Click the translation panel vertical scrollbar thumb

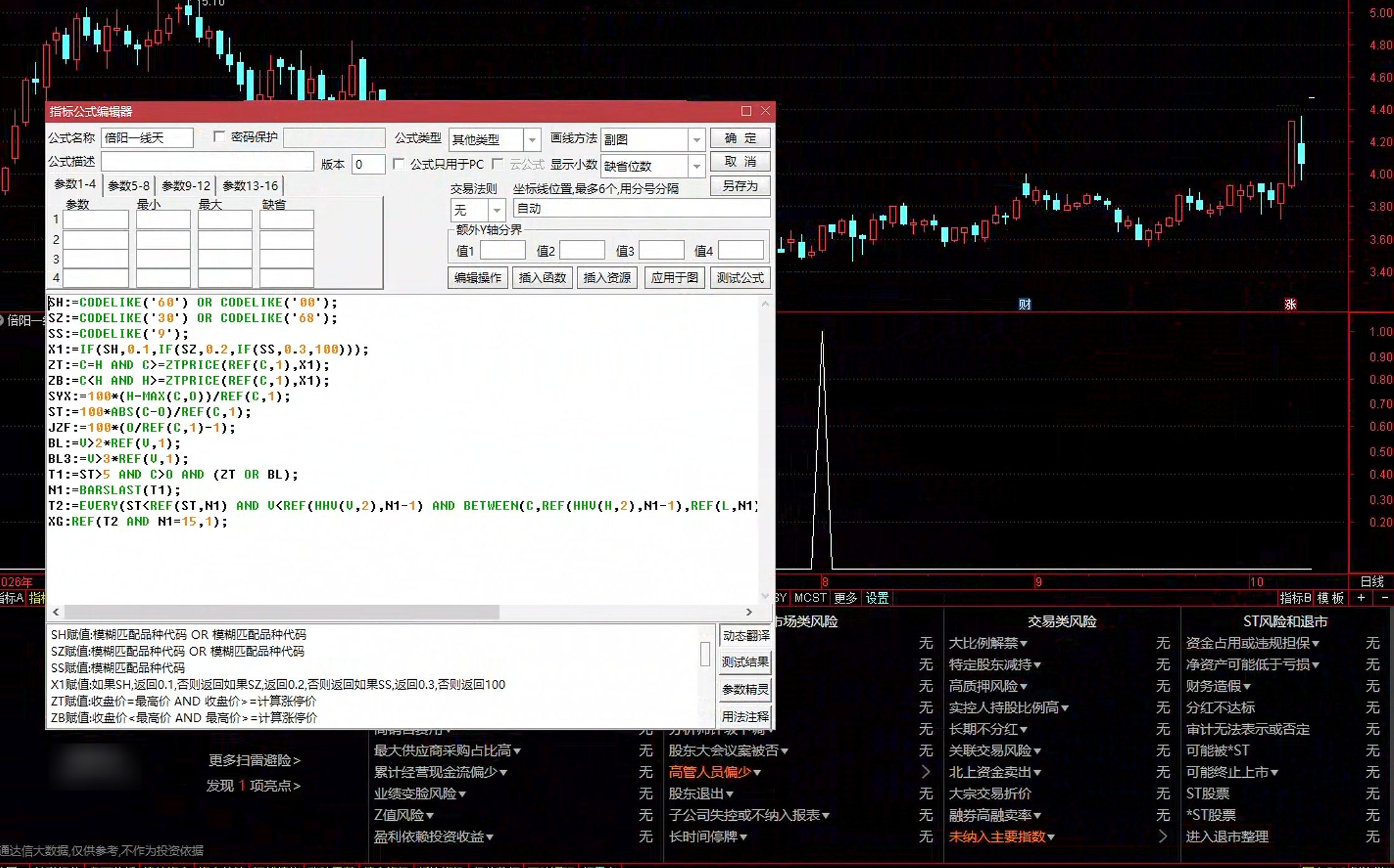(705, 654)
